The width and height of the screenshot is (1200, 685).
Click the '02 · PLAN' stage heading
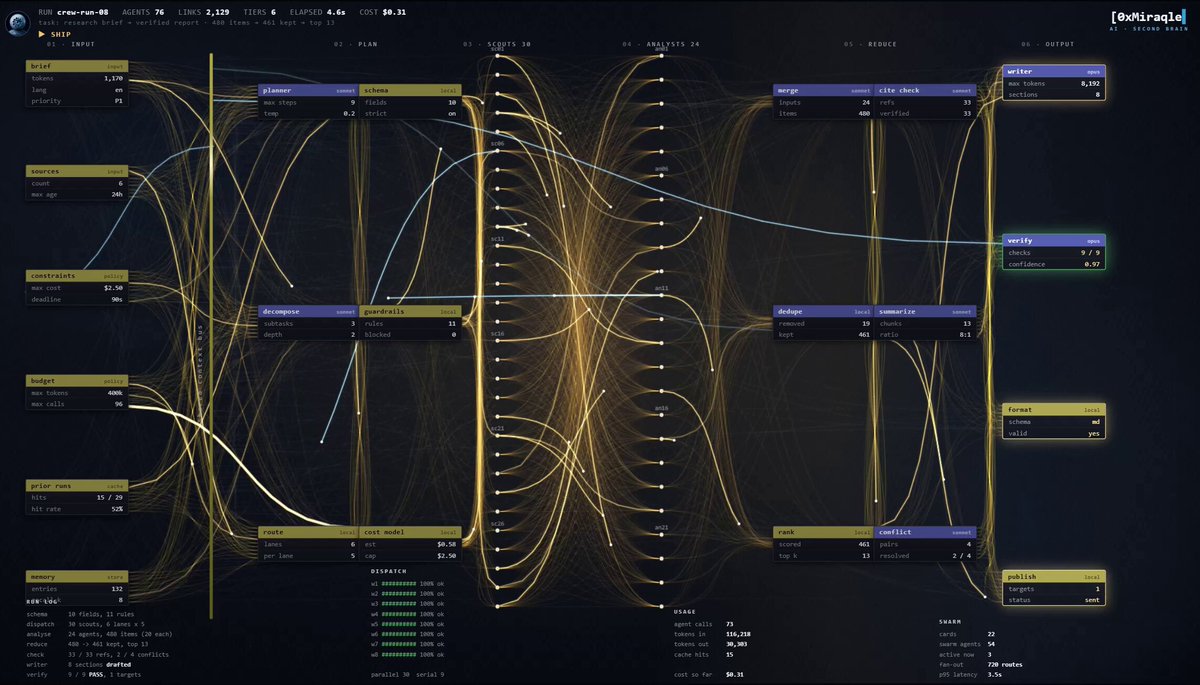[x=356, y=45]
